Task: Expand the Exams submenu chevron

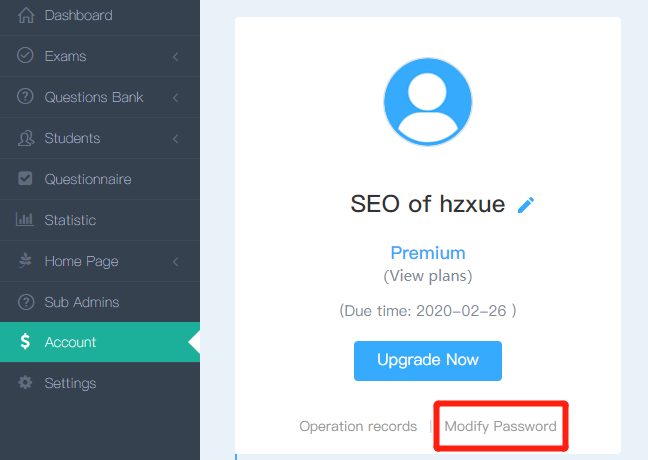Action: [x=176, y=57]
